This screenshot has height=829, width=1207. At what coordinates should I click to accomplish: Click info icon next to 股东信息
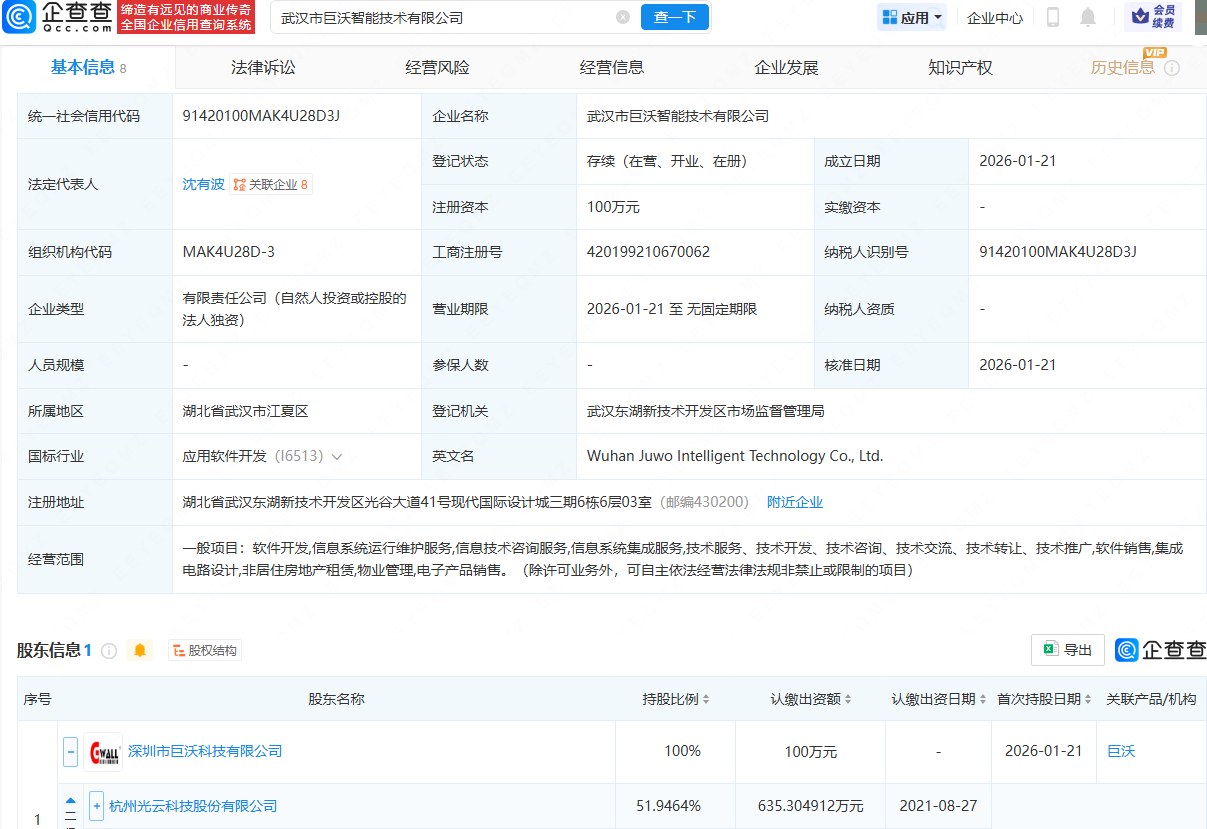109,651
